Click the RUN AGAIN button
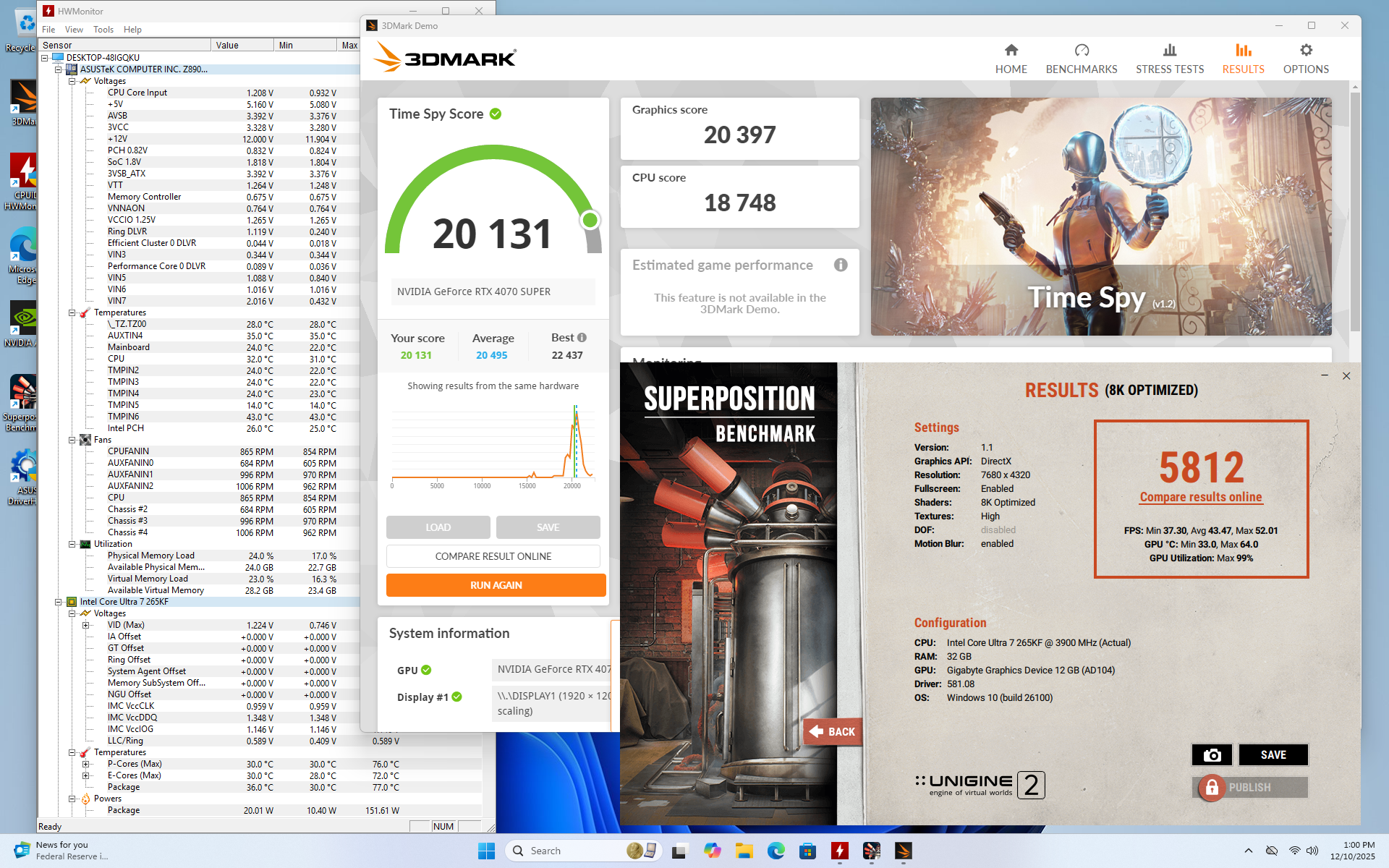1389x868 pixels. pyautogui.click(x=496, y=585)
